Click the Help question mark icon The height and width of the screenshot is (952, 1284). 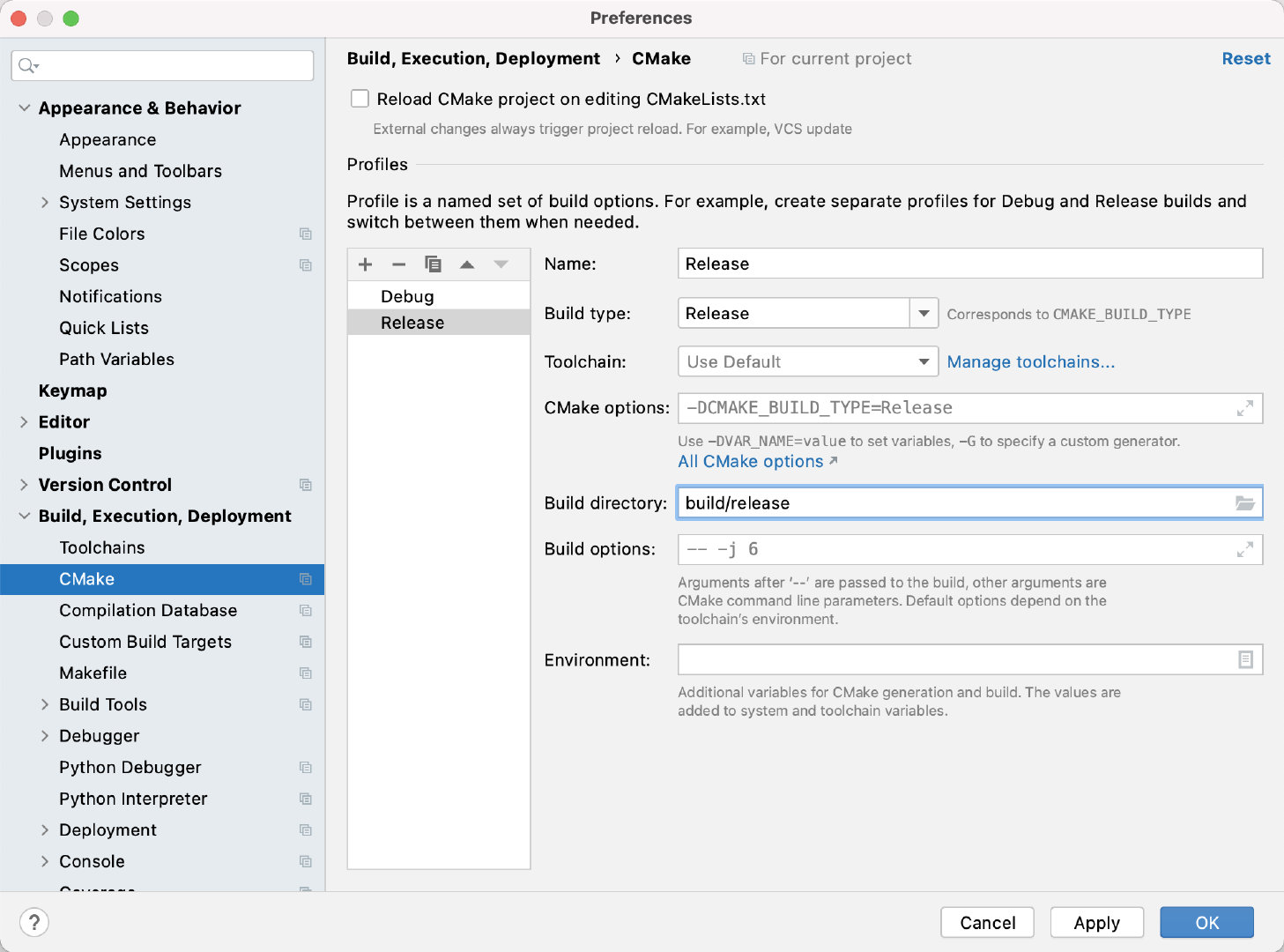click(34, 922)
